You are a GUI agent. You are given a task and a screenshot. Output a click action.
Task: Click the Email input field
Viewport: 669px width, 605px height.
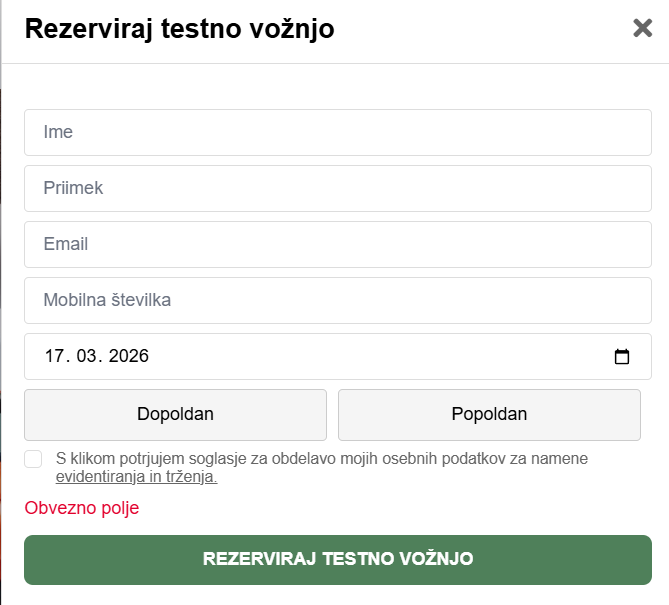(338, 244)
